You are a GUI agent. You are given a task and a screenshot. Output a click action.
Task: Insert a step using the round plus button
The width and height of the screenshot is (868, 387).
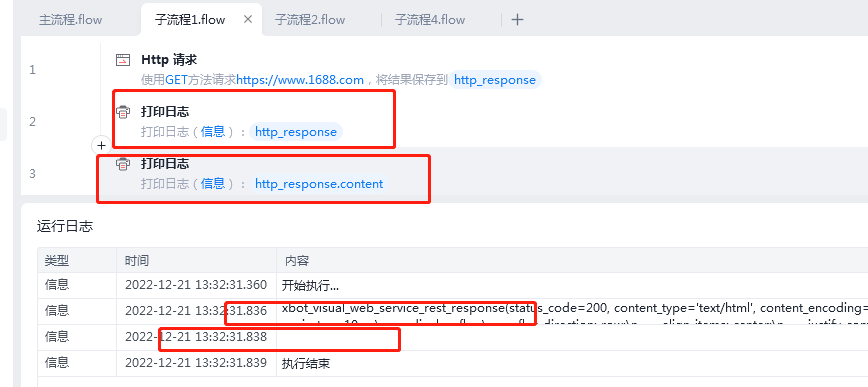point(101,146)
